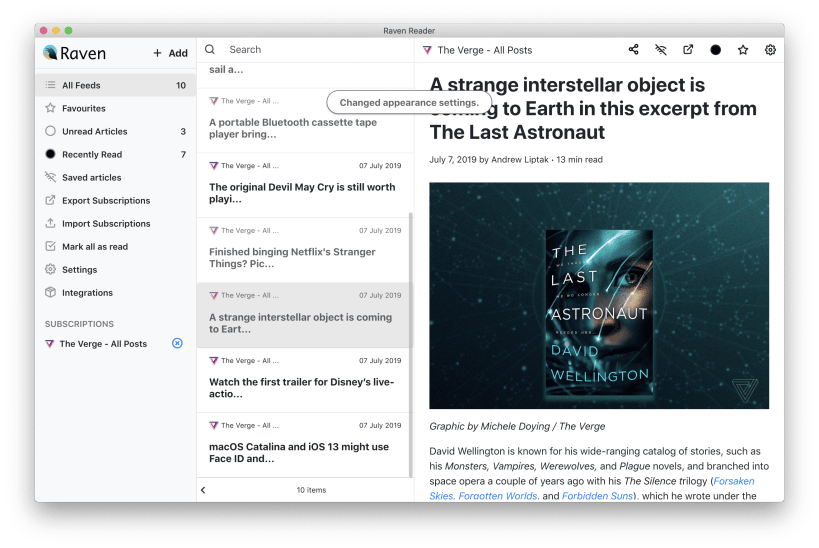Open Recently Read list
The height and width of the screenshot is (548, 819).
pyautogui.click(x=115, y=154)
